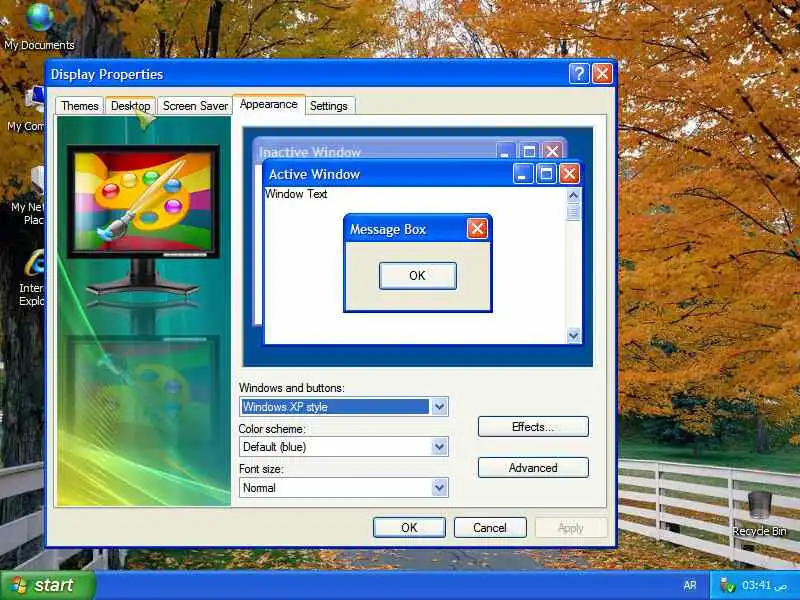Click the Active Window preview maximize icon
This screenshot has height=600, width=800.
pyautogui.click(x=546, y=173)
